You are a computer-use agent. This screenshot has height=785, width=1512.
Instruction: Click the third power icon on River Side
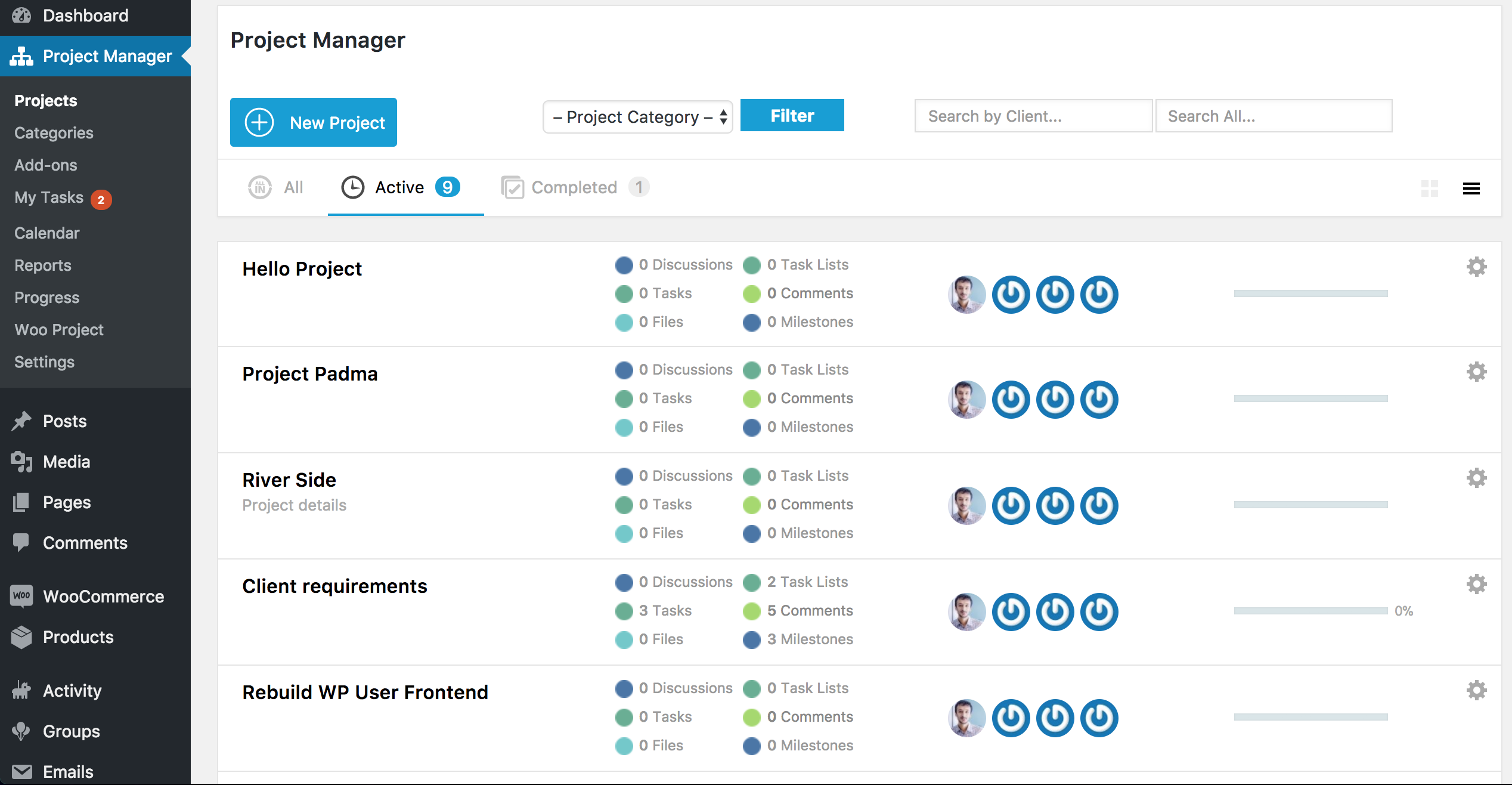click(1099, 505)
